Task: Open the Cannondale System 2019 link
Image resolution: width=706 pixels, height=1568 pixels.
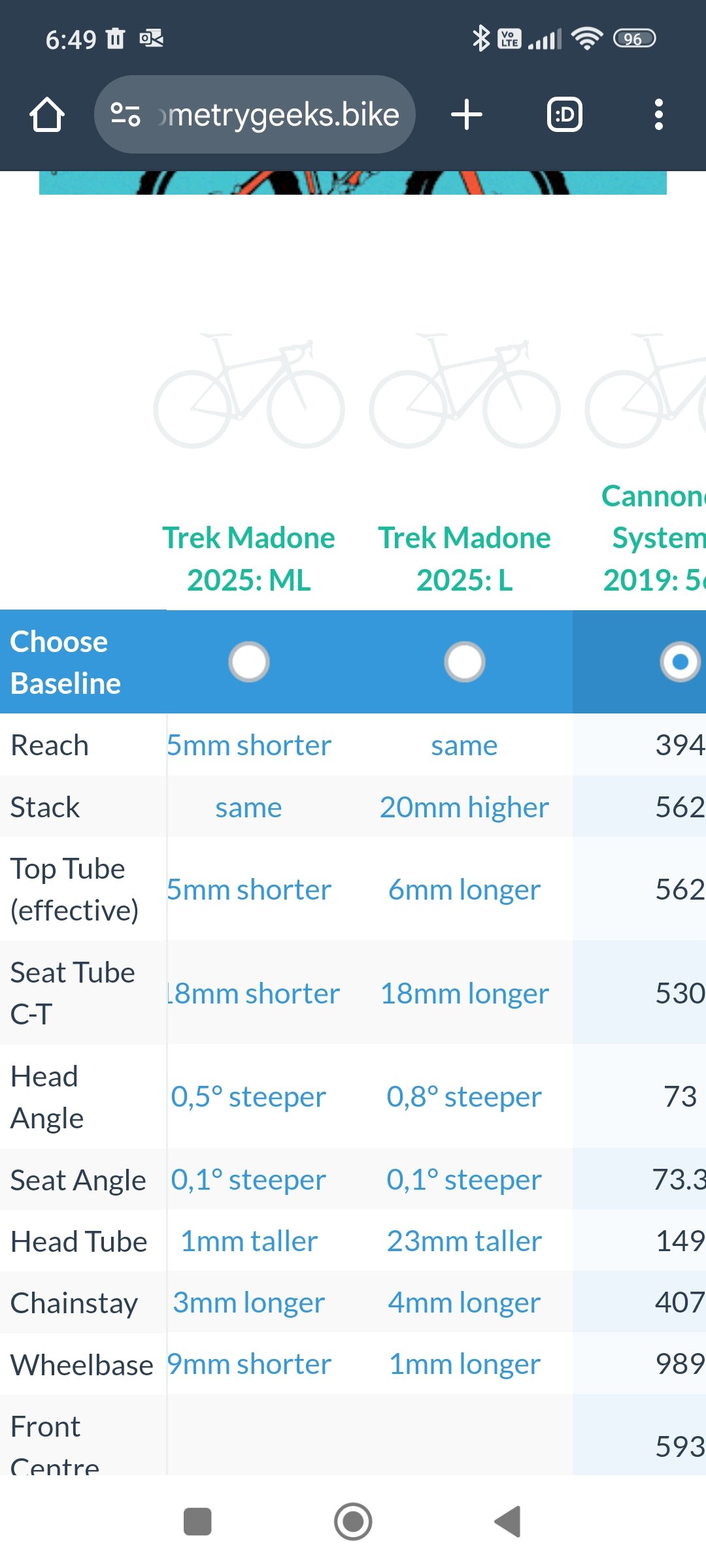Action: coord(654,538)
